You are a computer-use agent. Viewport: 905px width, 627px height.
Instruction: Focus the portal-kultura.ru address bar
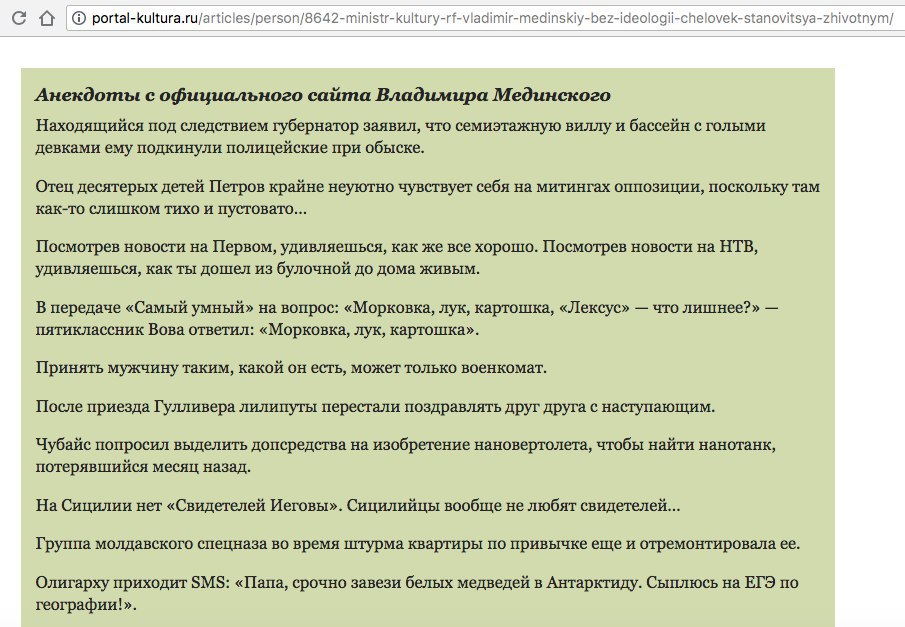tap(485, 18)
